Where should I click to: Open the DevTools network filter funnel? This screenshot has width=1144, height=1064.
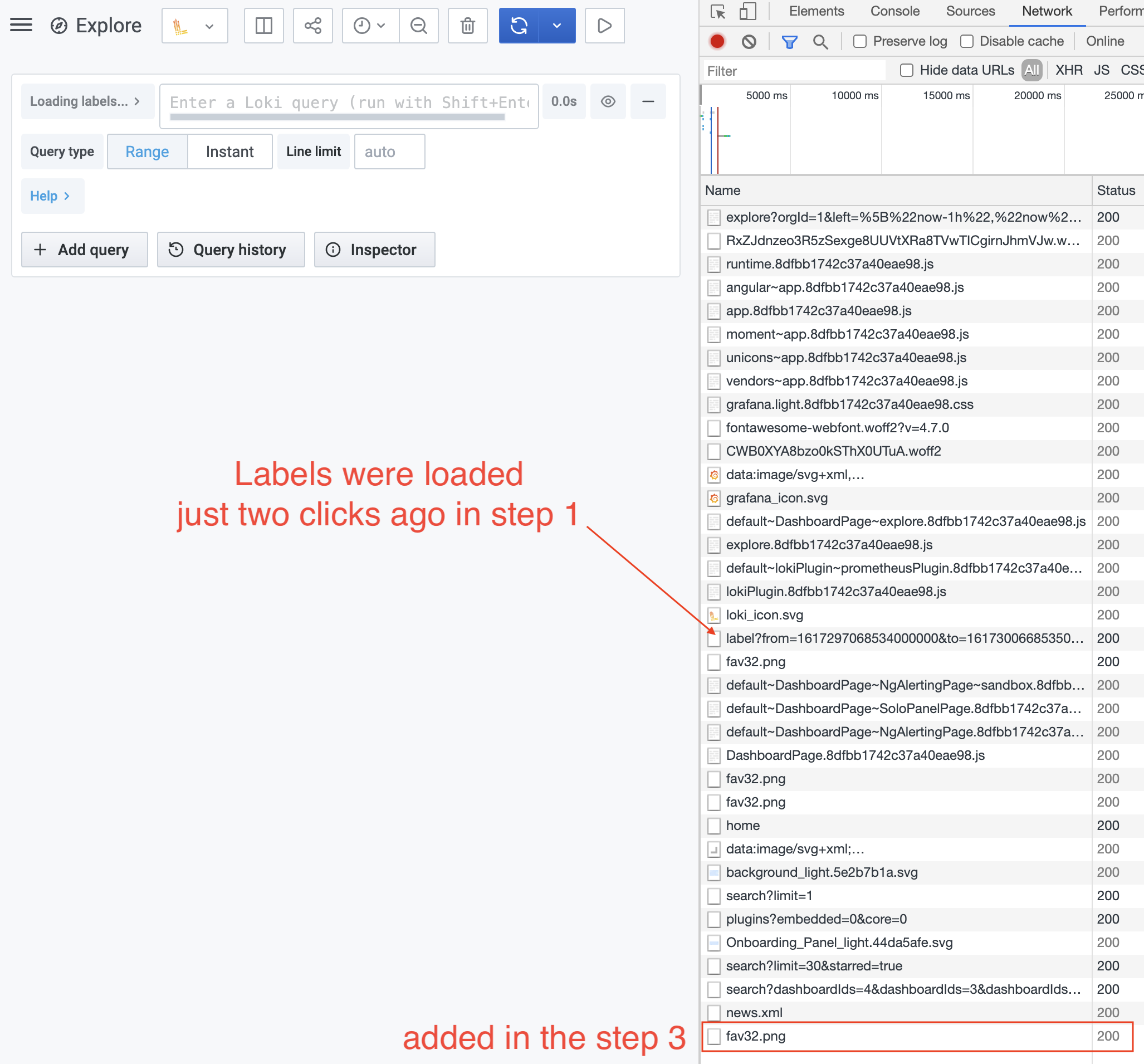click(789, 41)
